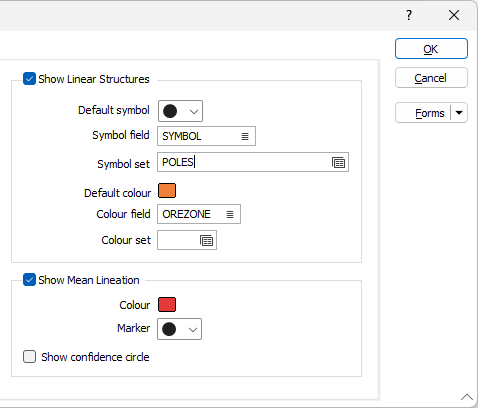Viewport: 478px width, 408px height.
Task: Open the Colour set form browser icon
Action: click(207, 240)
